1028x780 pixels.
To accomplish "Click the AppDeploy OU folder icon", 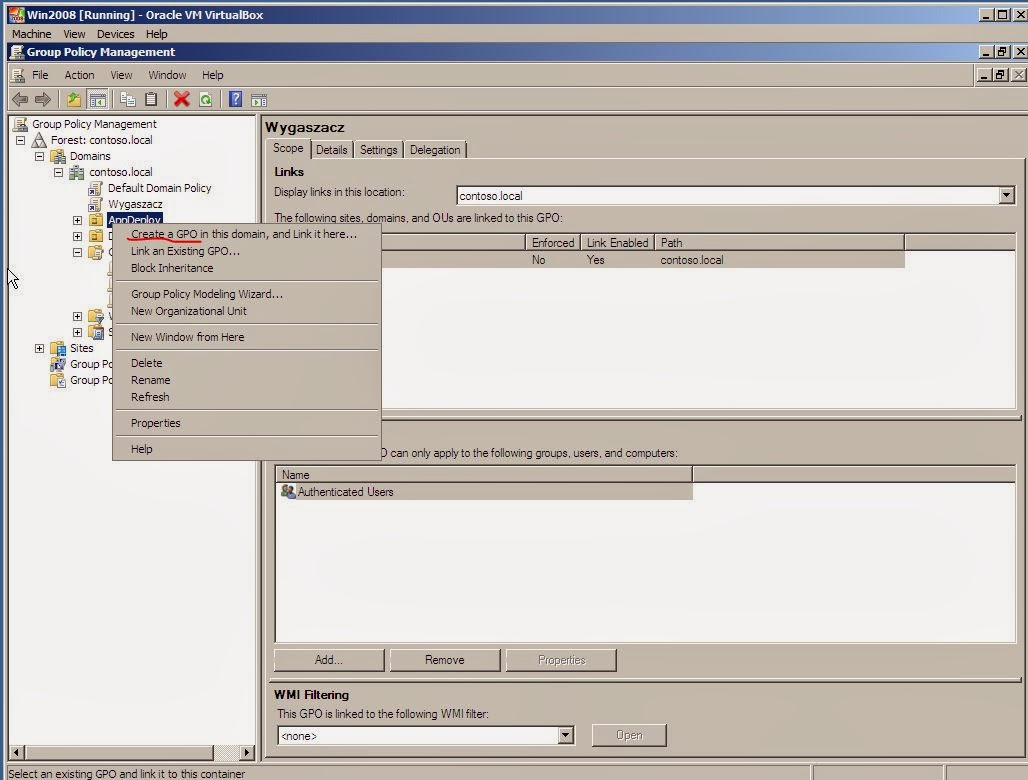I will tap(96, 220).
